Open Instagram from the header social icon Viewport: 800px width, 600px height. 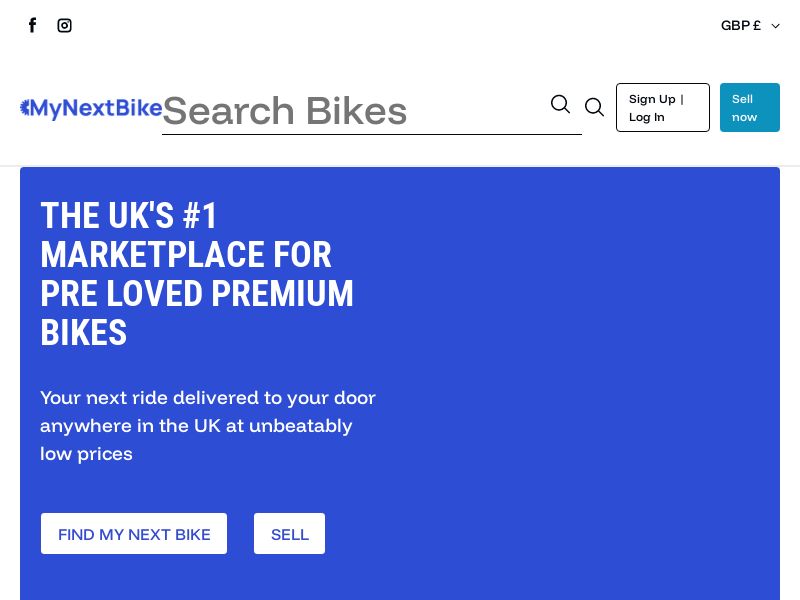point(64,25)
